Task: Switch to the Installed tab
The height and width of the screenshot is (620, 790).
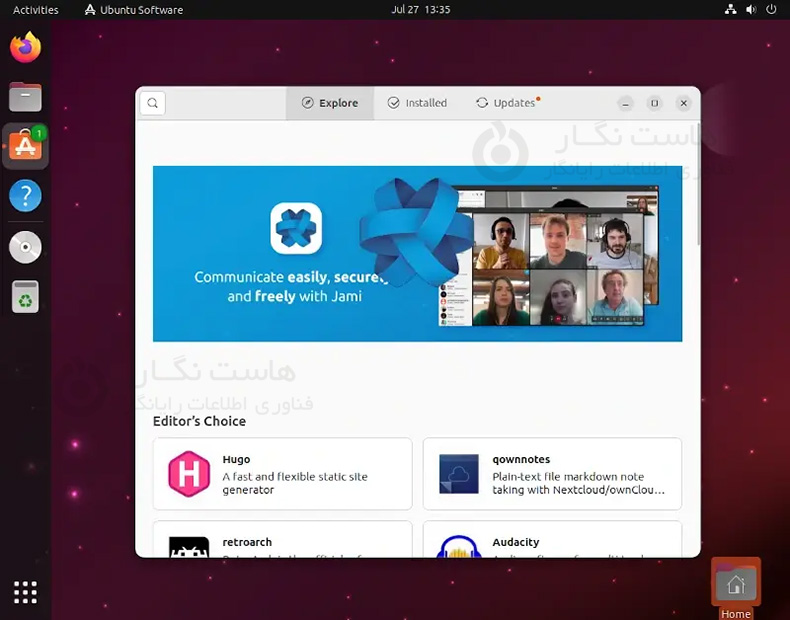Action: tap(417, 103)
